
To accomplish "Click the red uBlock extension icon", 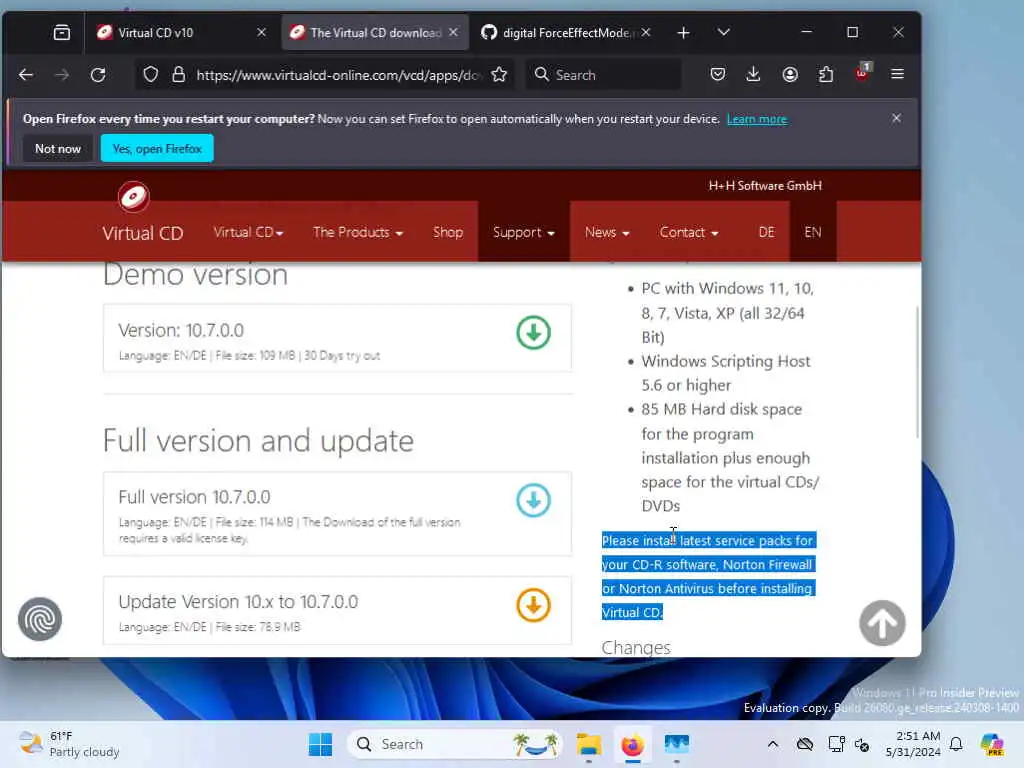I will pos(862,73).
